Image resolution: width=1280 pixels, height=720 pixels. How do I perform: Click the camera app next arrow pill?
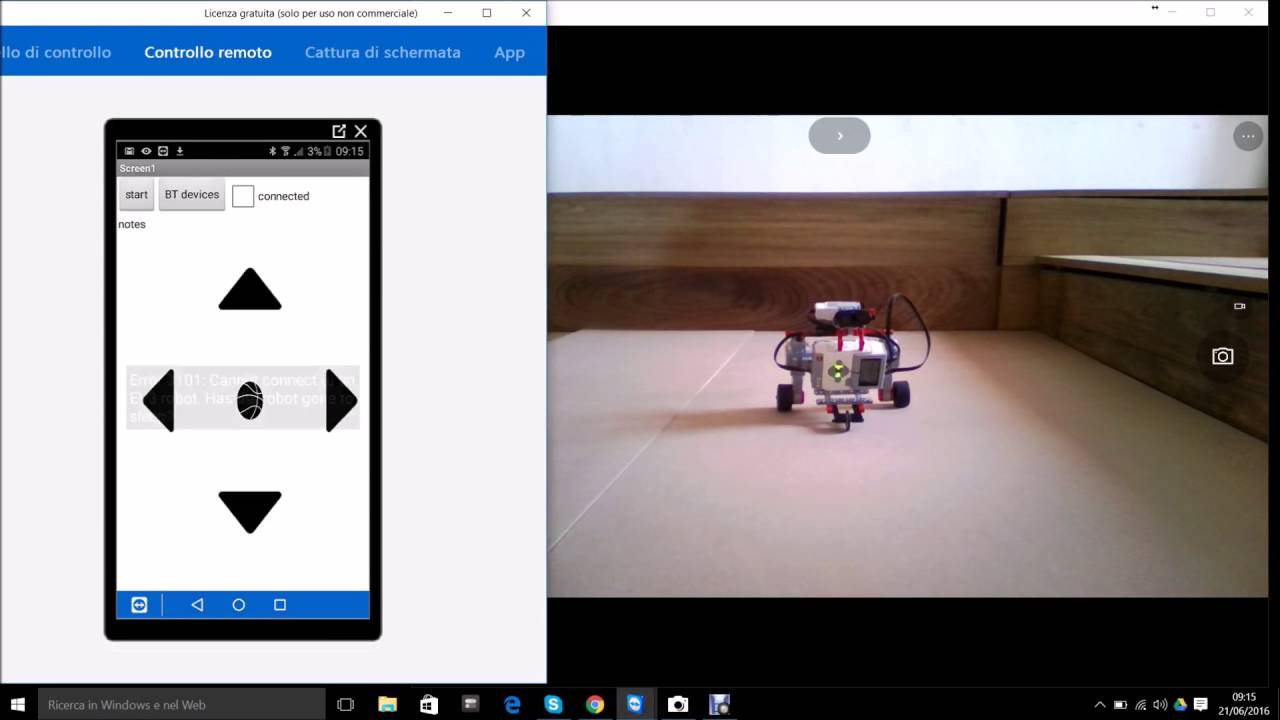[839, 136]
